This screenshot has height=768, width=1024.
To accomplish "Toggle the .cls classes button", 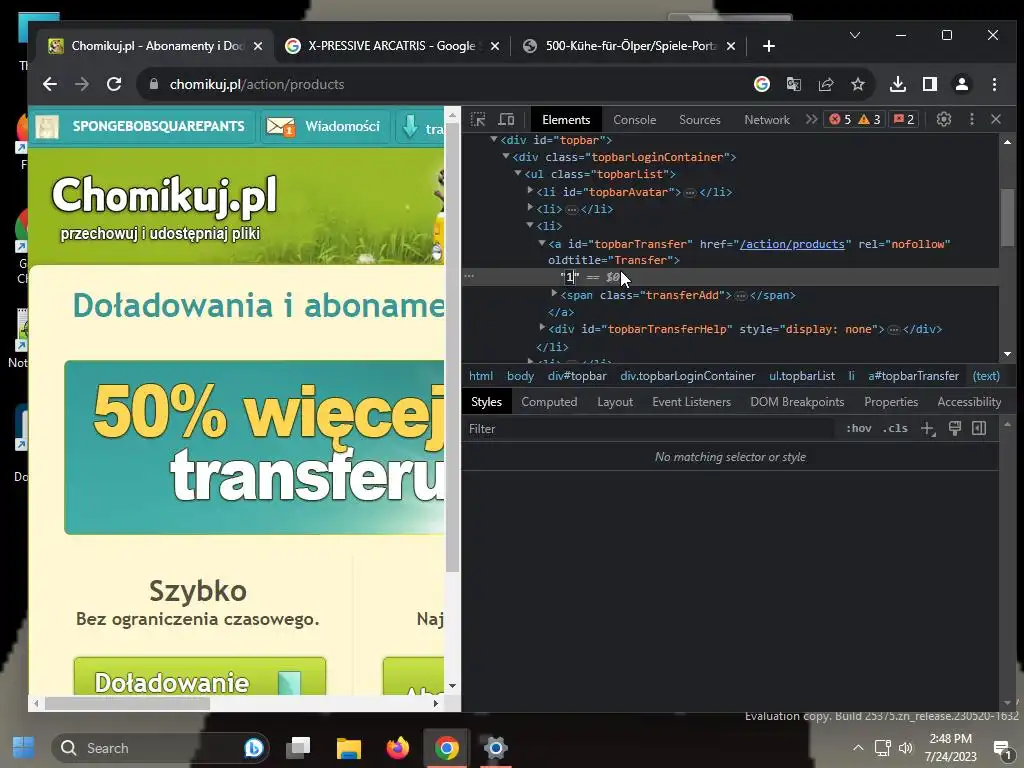I will [895, 428].
